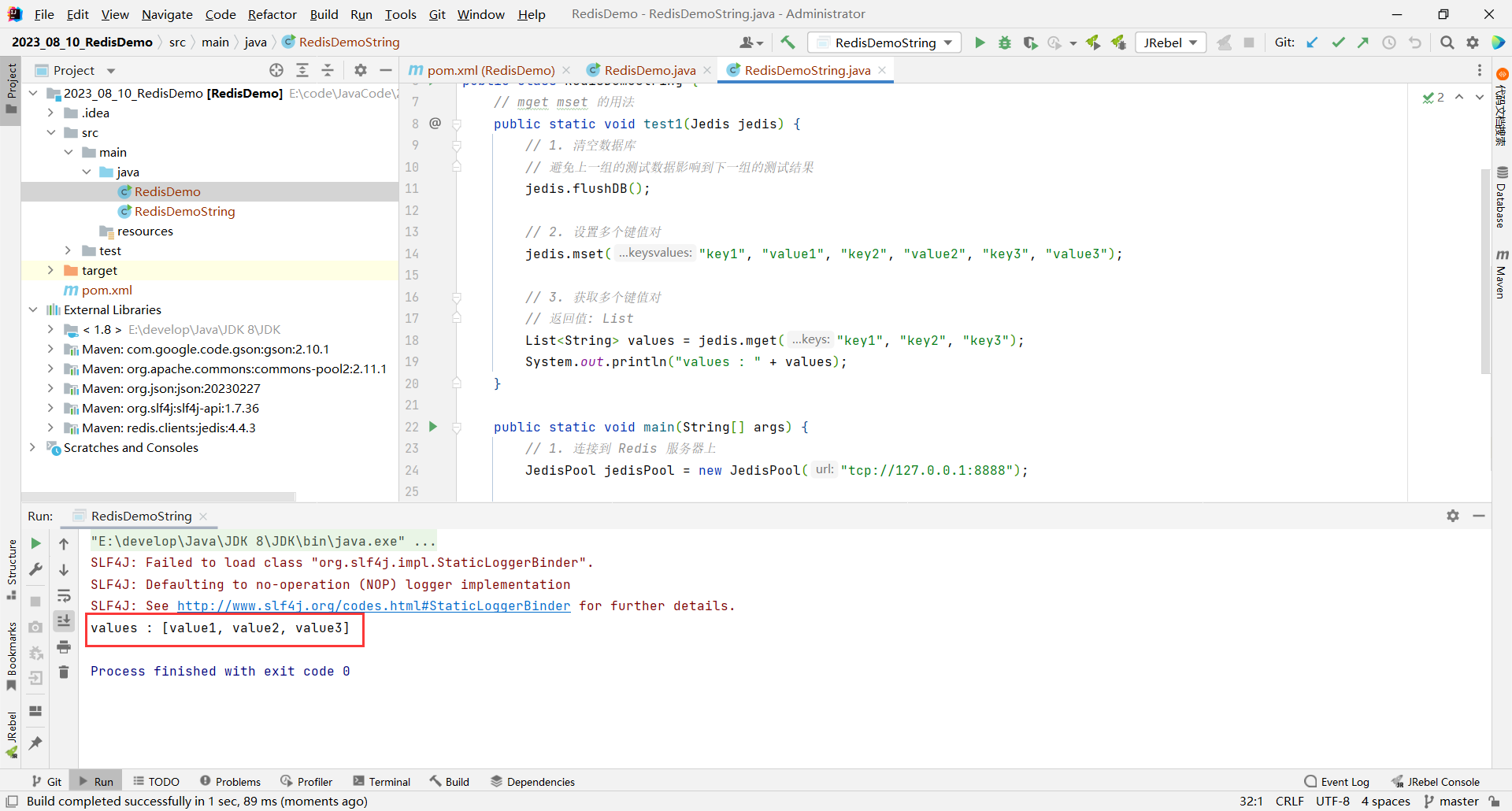Click the UTF-8 encoding indicator

coord(1332,801)
